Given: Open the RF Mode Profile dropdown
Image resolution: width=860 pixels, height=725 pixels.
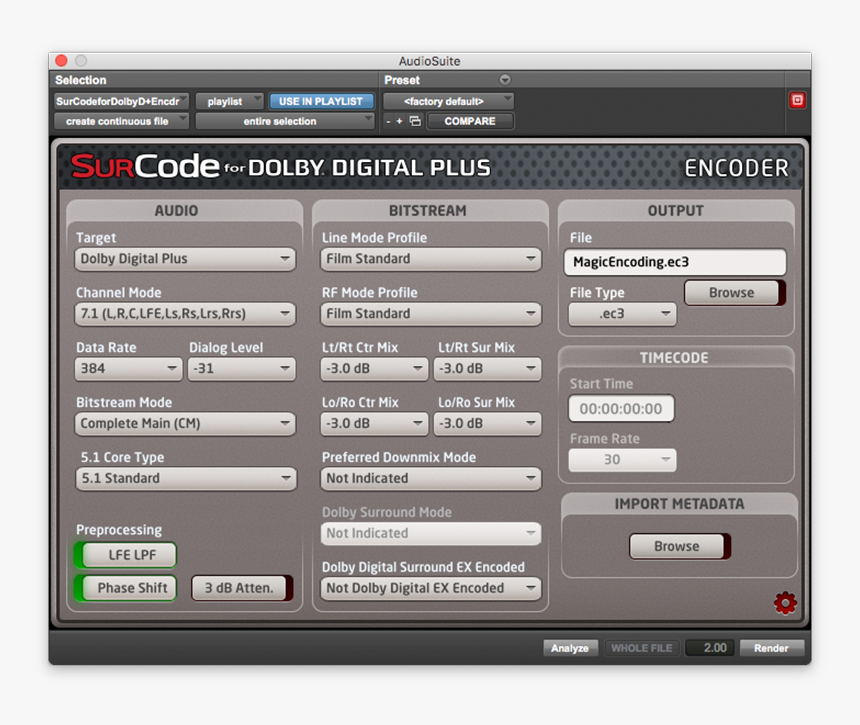Looking at the screenshot, I should tap(431, 314).
